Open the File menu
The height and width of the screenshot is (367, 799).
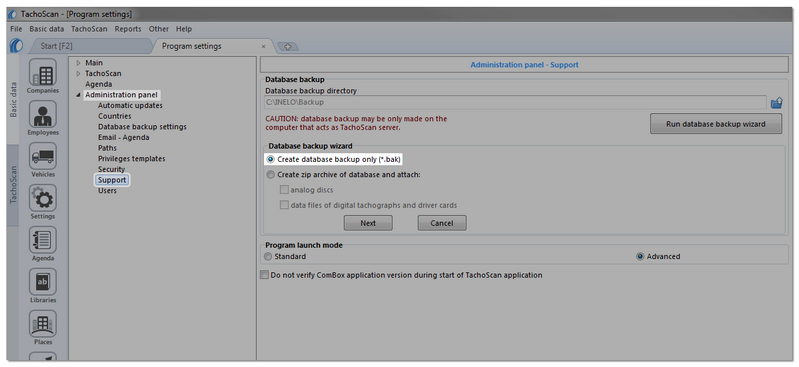[x=16, y=29]
